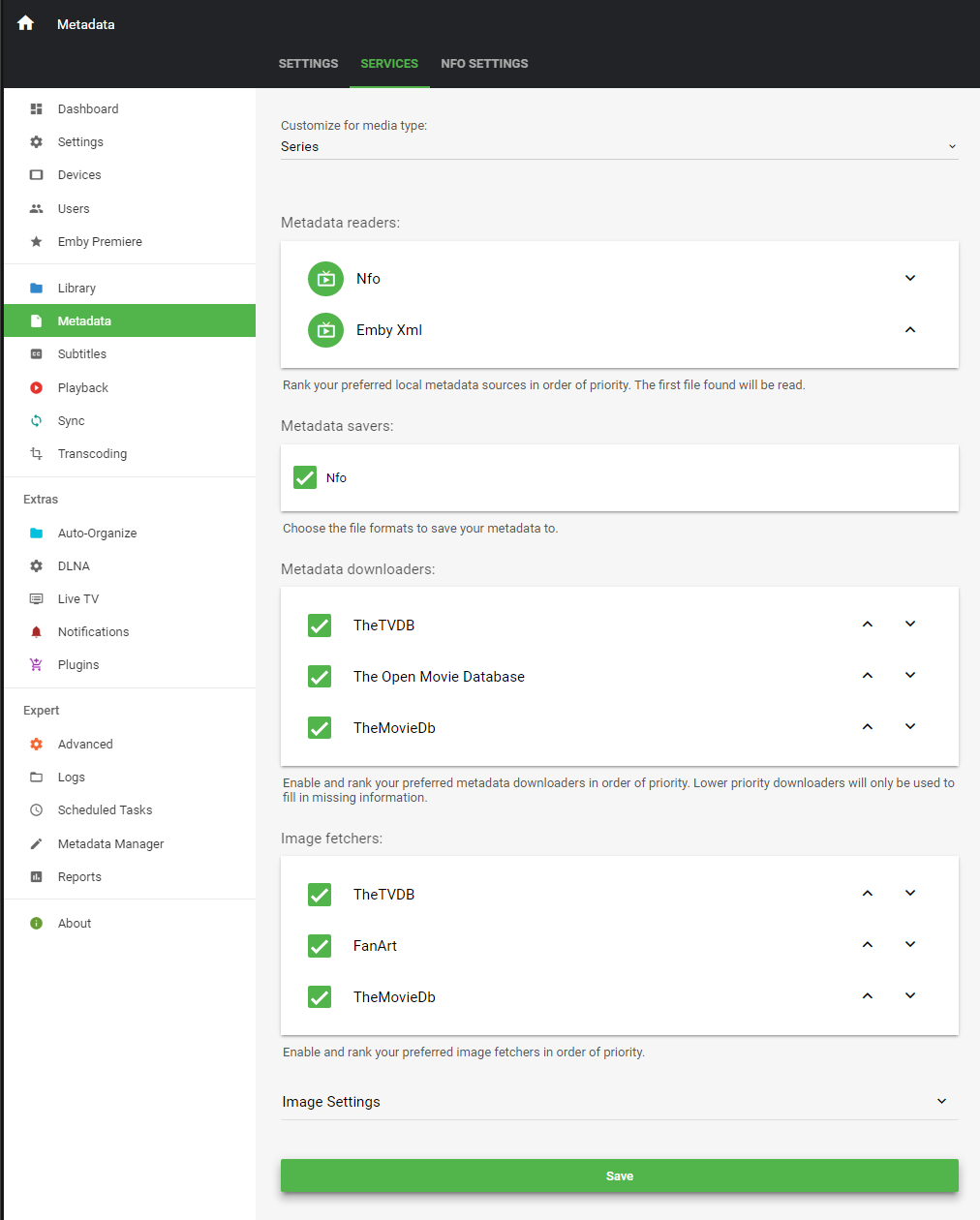Uncheck the Nfo metadata saver checkbox

point(305,477)
